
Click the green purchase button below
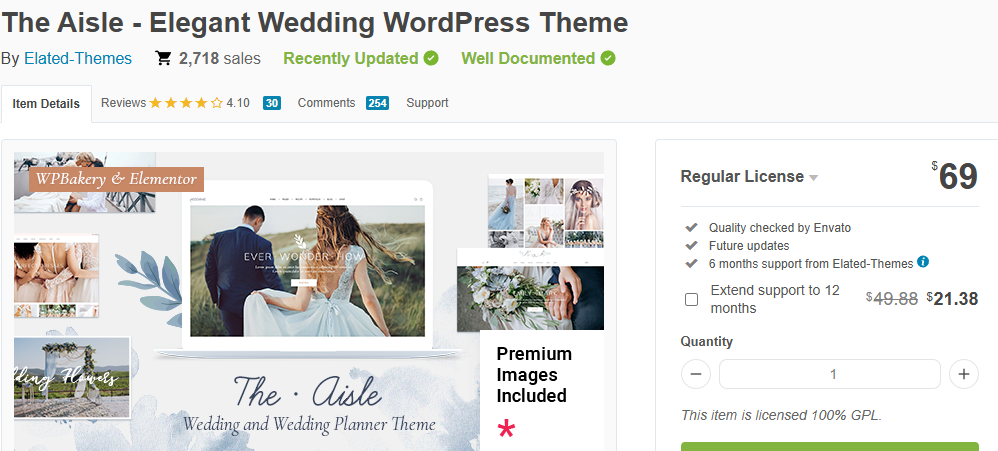pos(830,447)
